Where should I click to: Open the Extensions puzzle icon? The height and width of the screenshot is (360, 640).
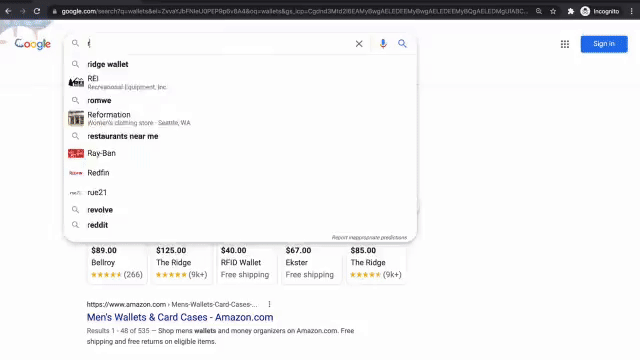(571, 11)
